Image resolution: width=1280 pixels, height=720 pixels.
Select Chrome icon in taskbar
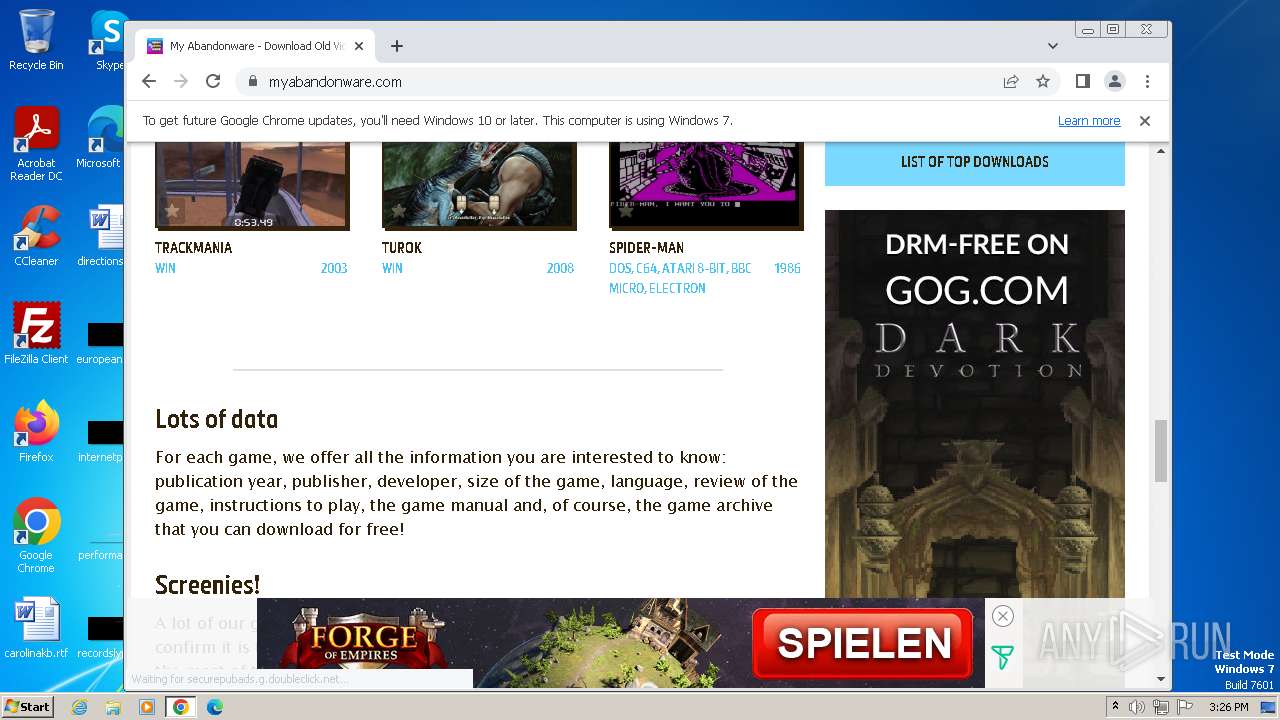point(181,707)
